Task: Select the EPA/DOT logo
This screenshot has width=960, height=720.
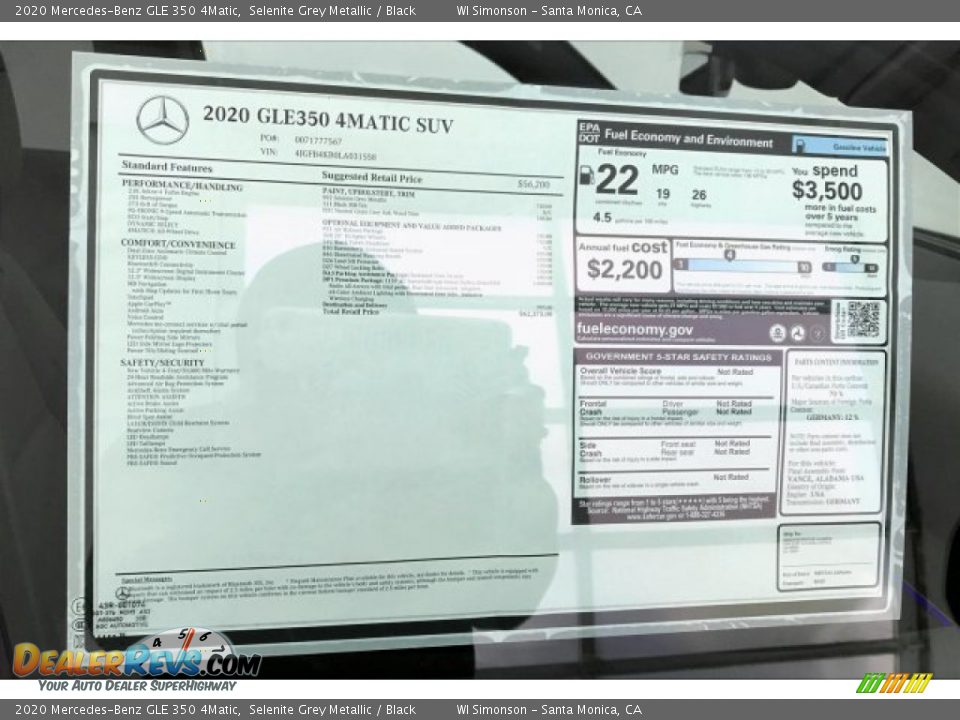Action: click(588, 133)
